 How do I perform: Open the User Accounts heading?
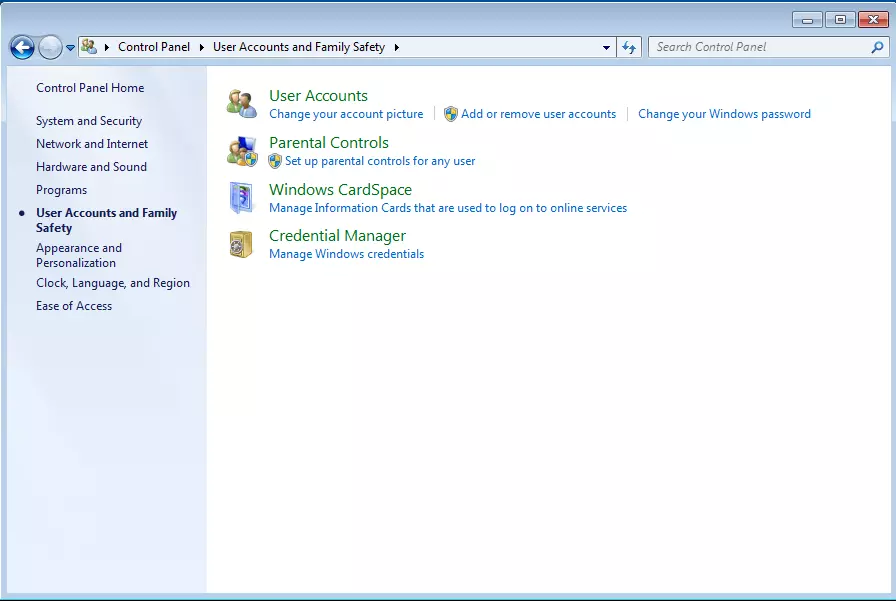(318, 96)
